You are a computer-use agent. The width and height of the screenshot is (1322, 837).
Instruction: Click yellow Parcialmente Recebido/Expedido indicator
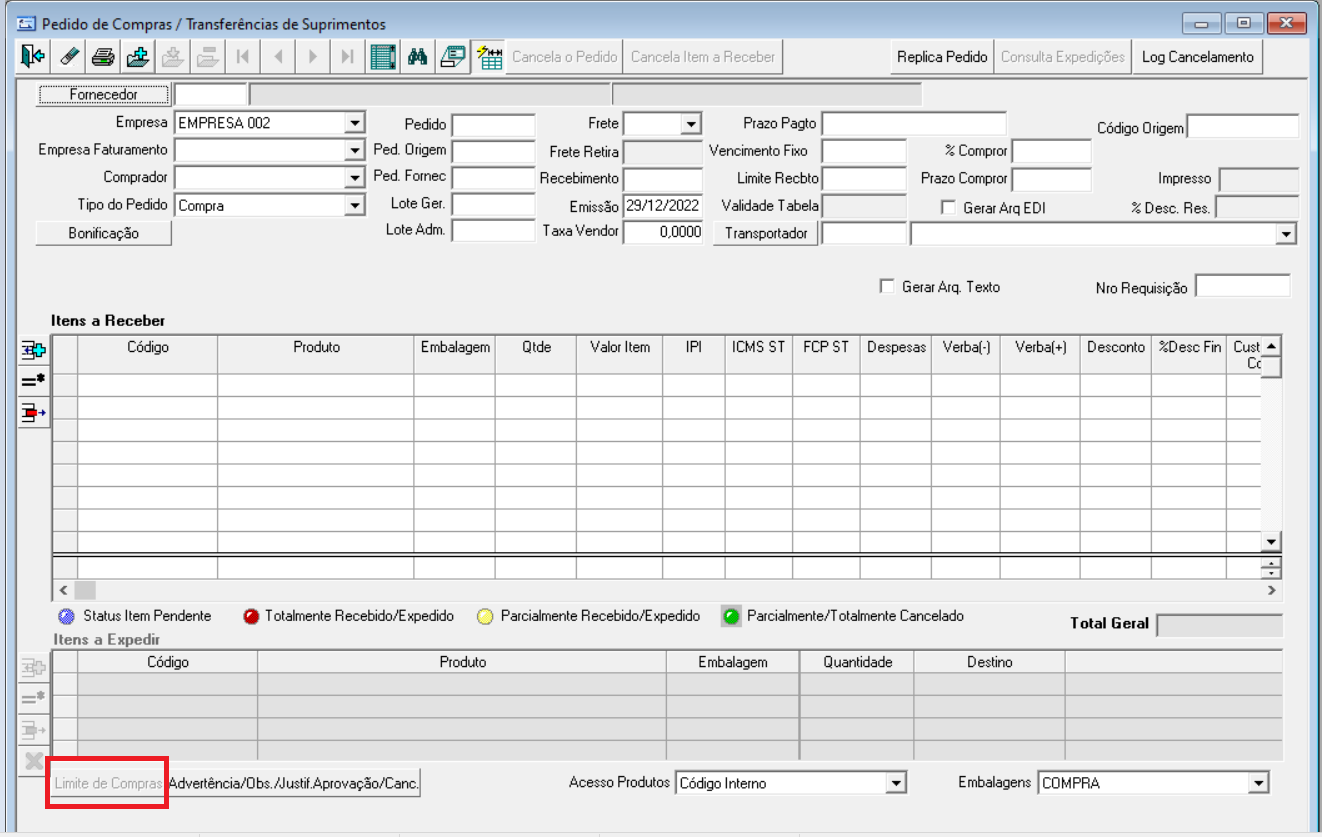point(484,617)
